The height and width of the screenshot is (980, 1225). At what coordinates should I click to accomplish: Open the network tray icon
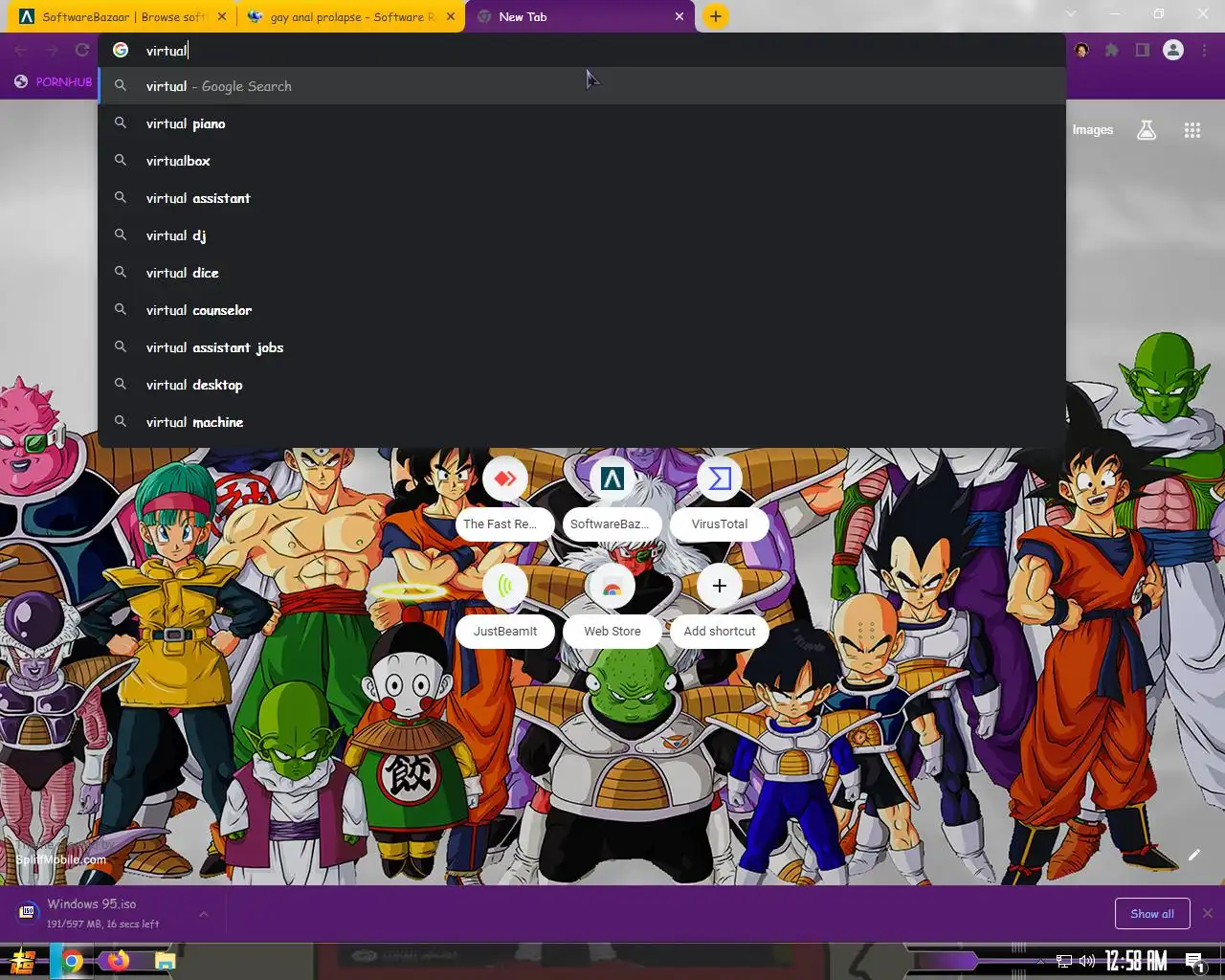pyautogui.click(x=1064, y=961)
